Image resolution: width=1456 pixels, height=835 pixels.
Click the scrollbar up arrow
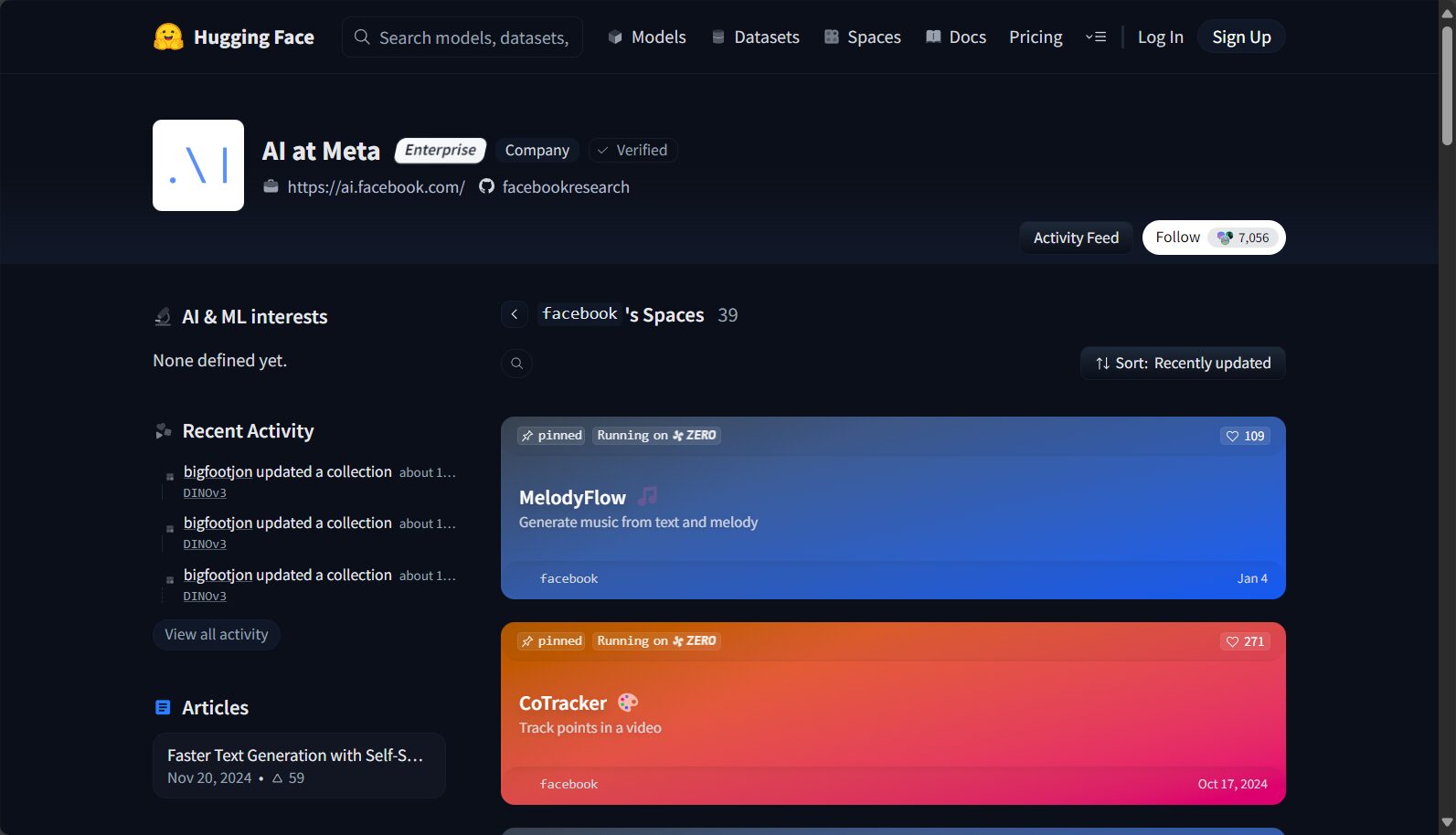click(x=1447, y=12)
